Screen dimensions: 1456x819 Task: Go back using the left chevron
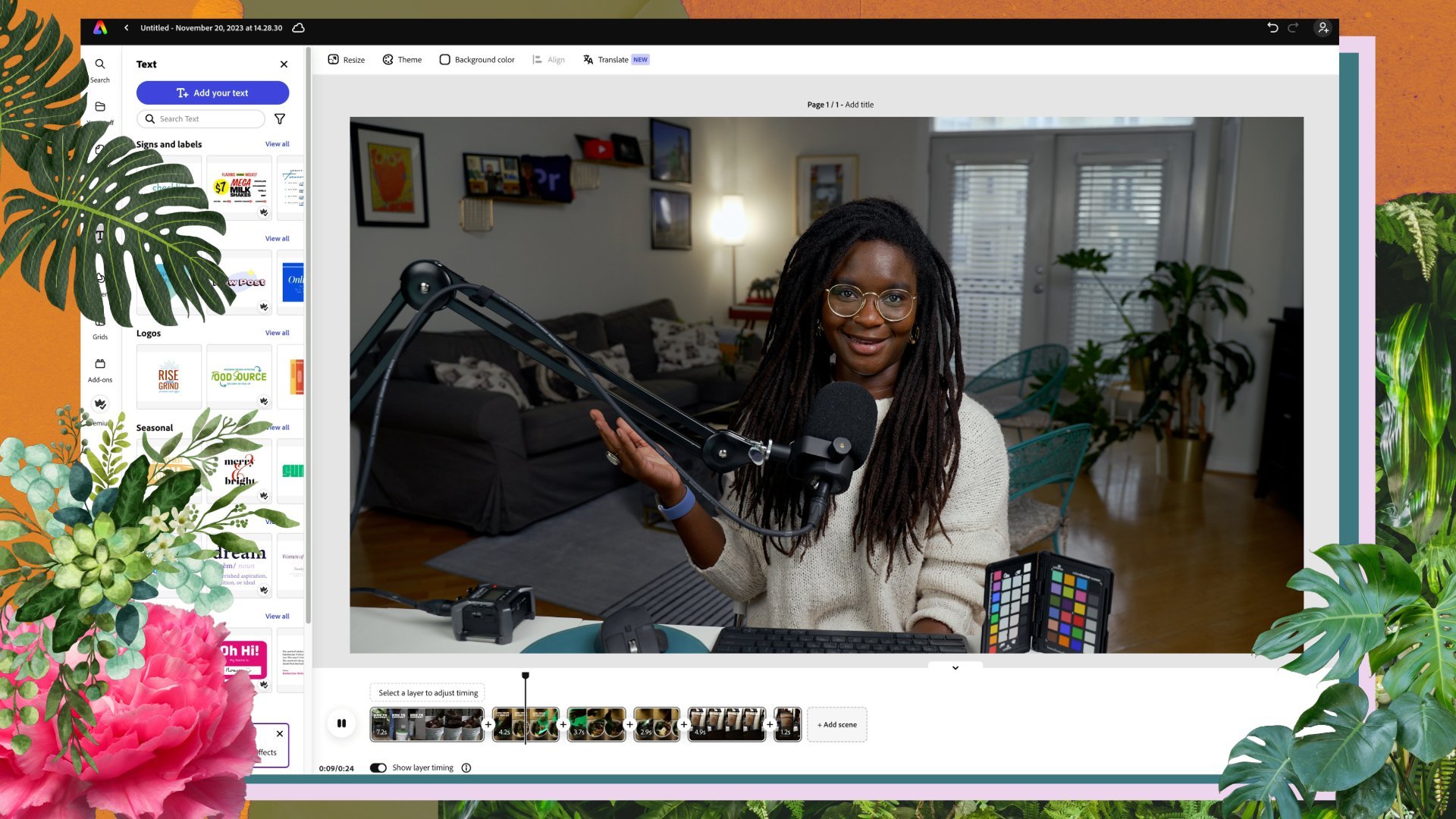(x=126, y=28)
